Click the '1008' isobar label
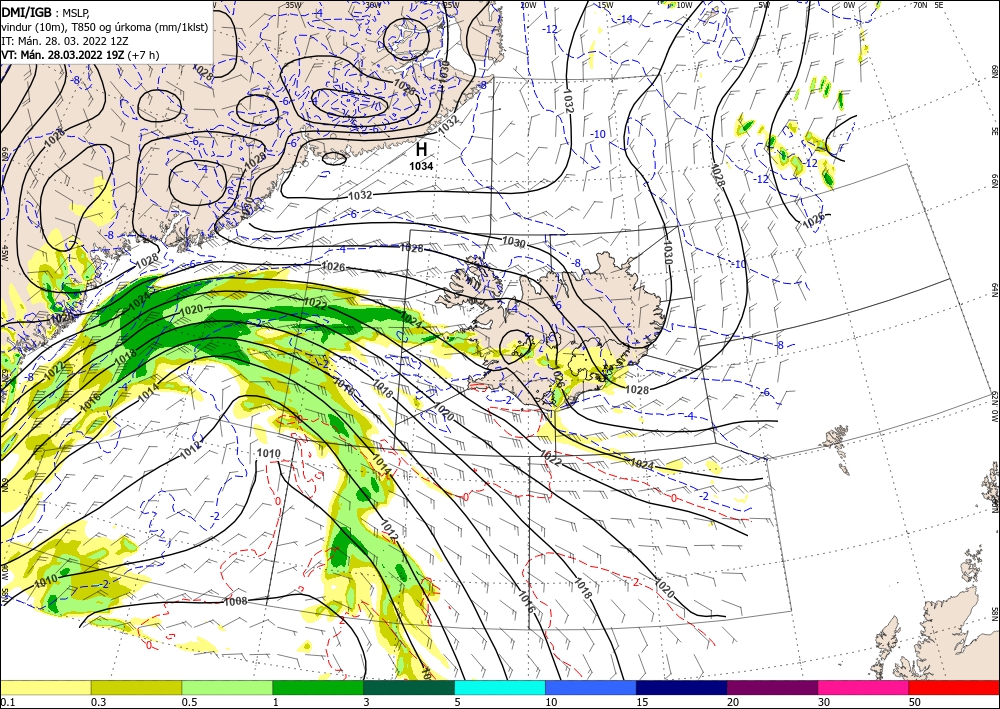Image resolution: width=1000 pixels, height=709 pixels. coord(235,601)
